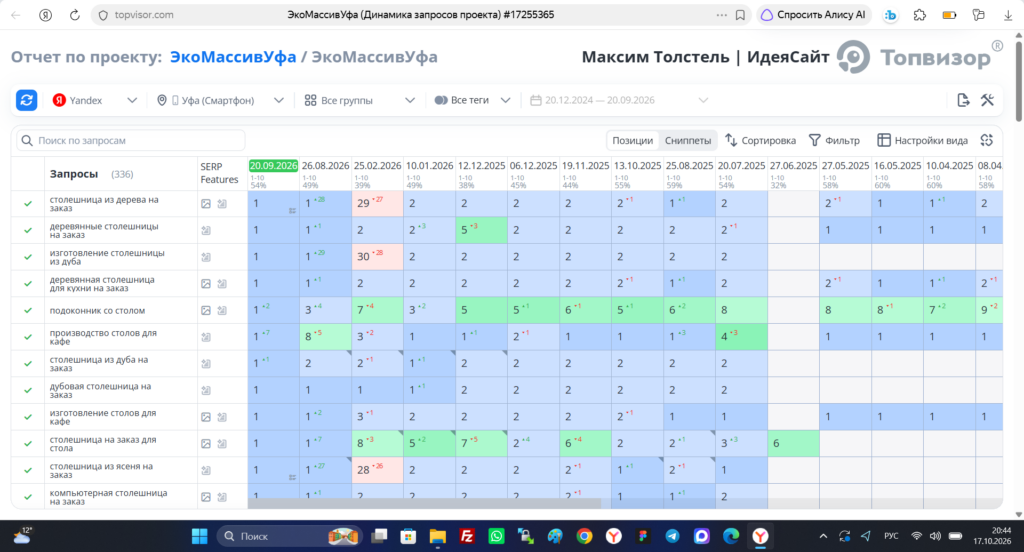Open the Все группы dropdown
Screen dimensions: 1024x552
(359, 100)
